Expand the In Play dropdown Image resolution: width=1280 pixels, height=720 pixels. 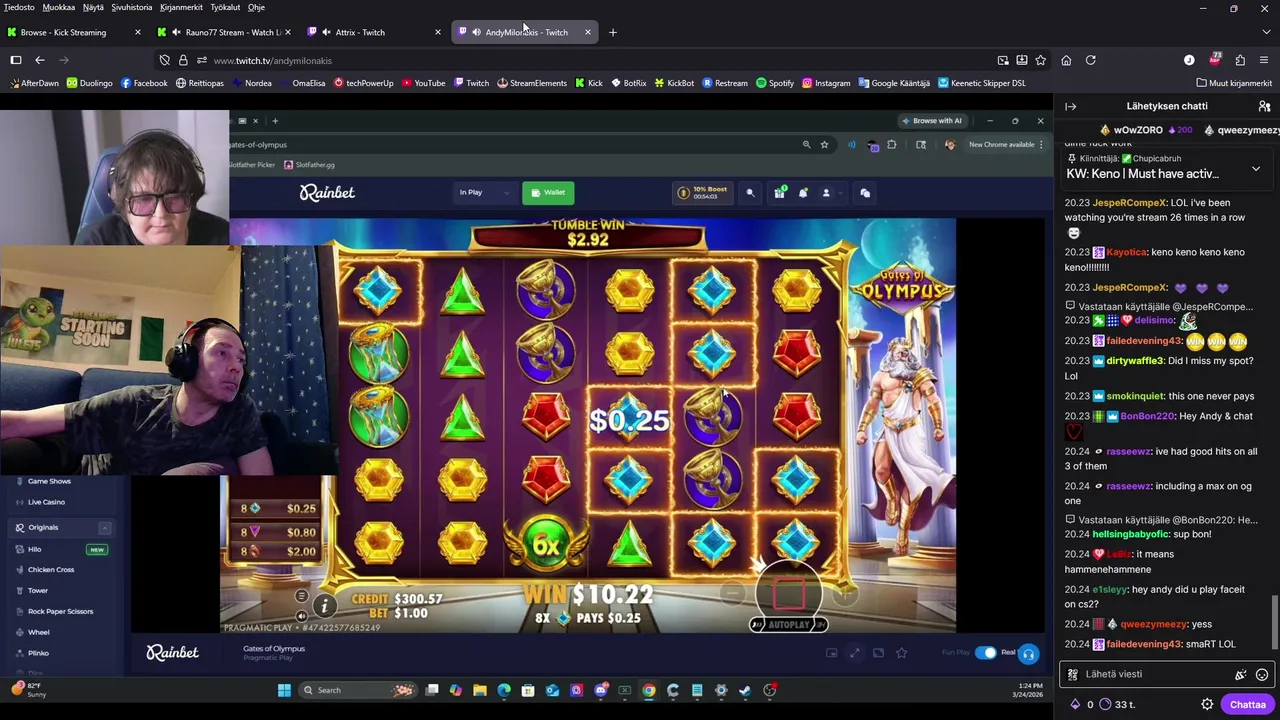484,192
